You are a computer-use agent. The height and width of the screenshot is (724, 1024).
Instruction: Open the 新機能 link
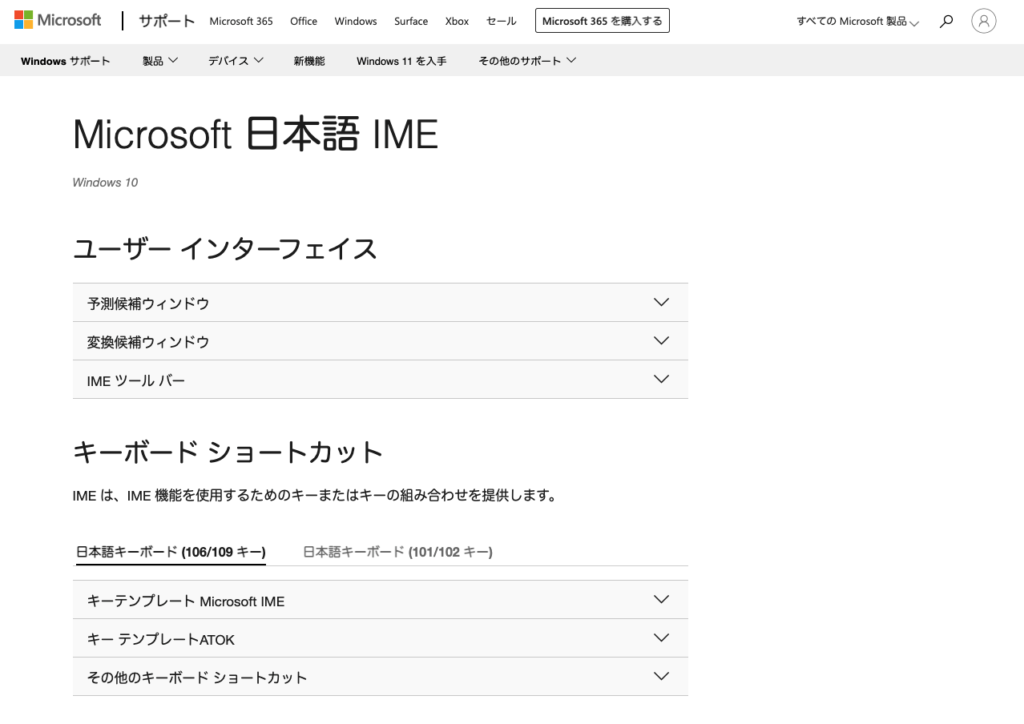pyautogui.click(x=309, y=61)
